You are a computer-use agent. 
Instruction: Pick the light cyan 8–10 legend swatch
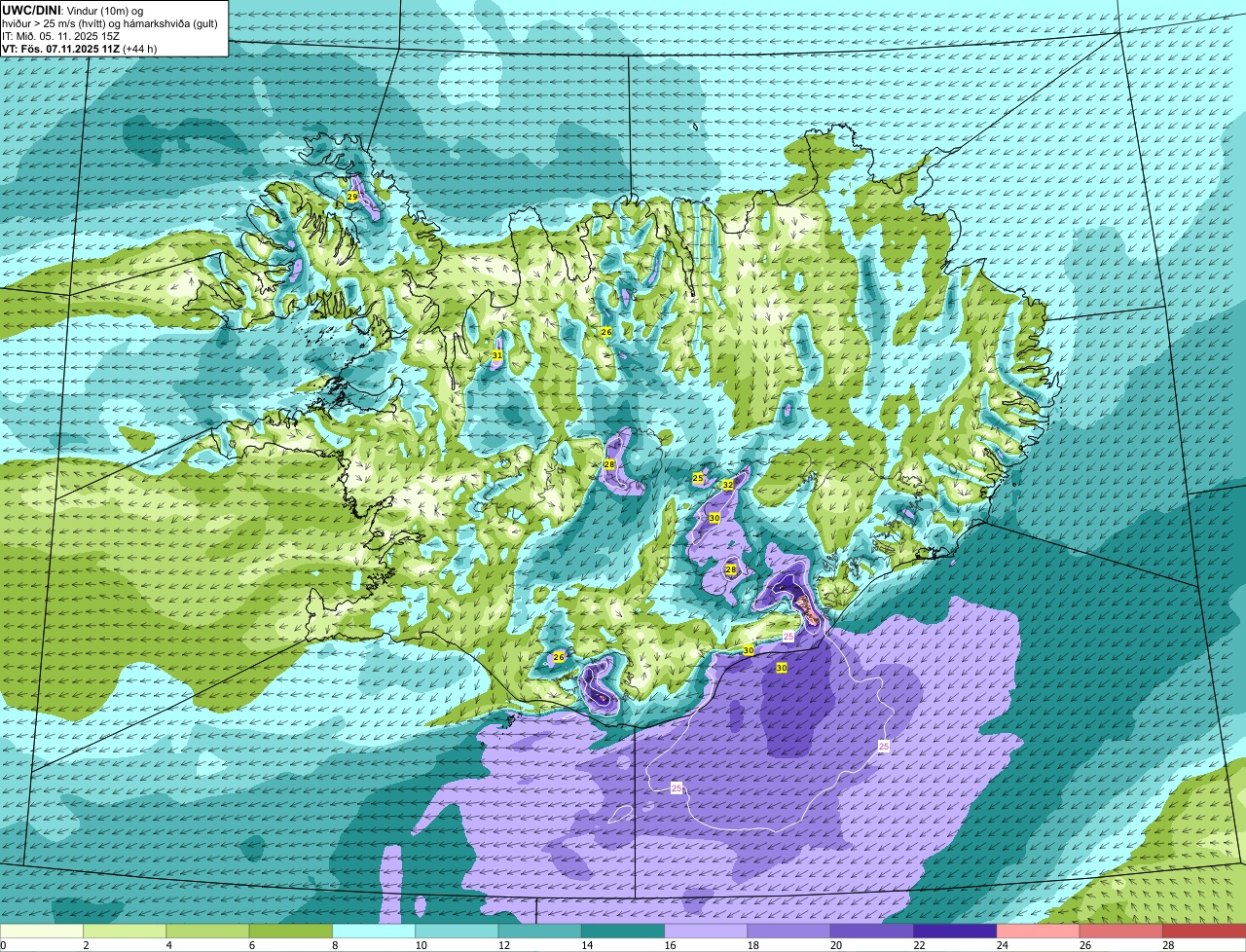[x=374, y=932]
